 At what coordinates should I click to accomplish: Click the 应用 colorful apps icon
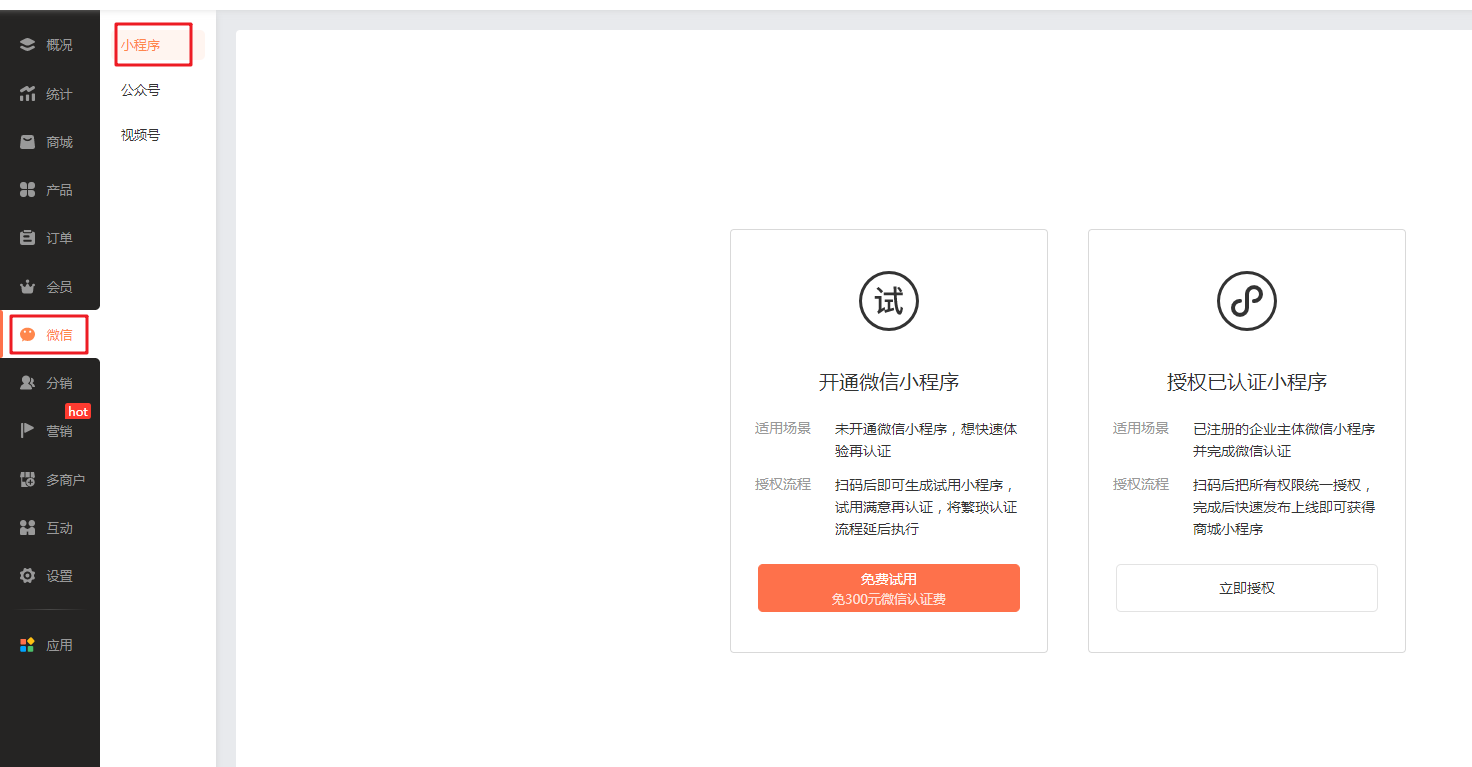pos(27,645)
